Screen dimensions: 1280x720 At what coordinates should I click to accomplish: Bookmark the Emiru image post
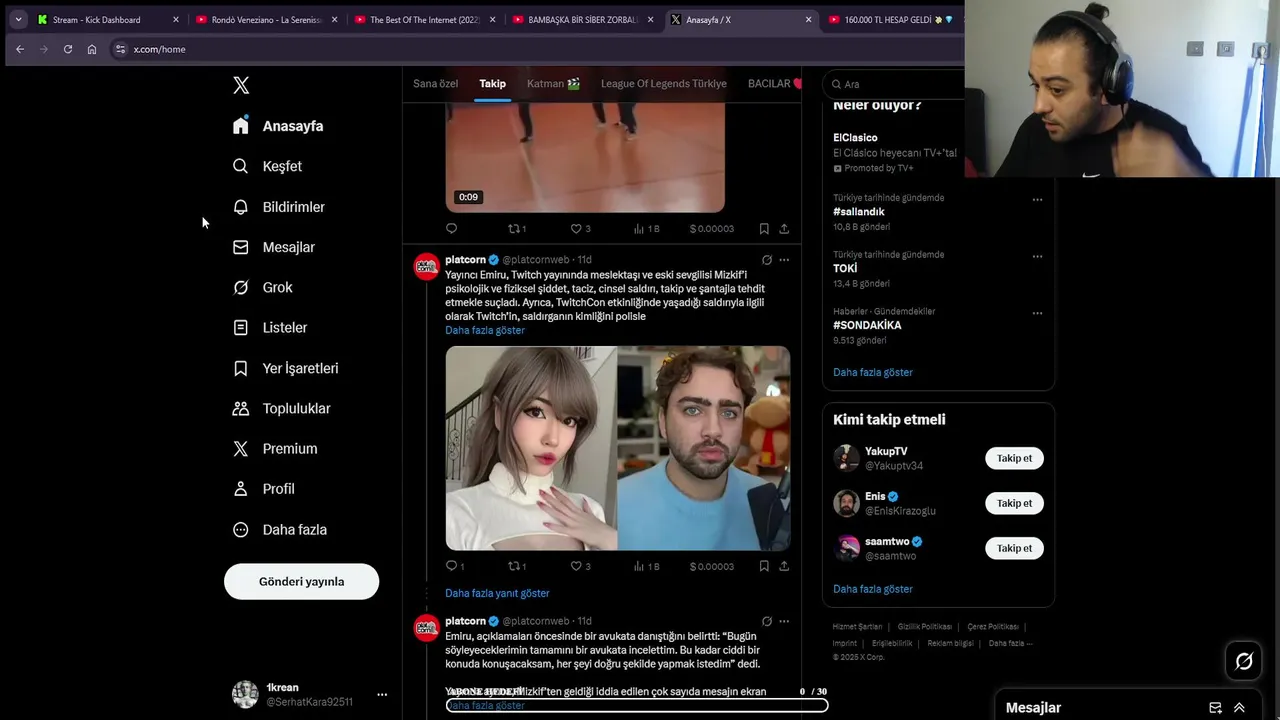coord(764,566)
